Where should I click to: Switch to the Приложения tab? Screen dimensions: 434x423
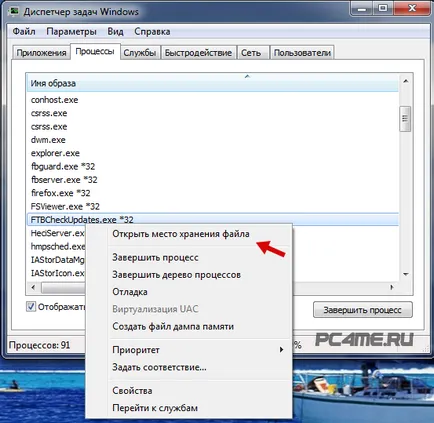tap(41, 53)
